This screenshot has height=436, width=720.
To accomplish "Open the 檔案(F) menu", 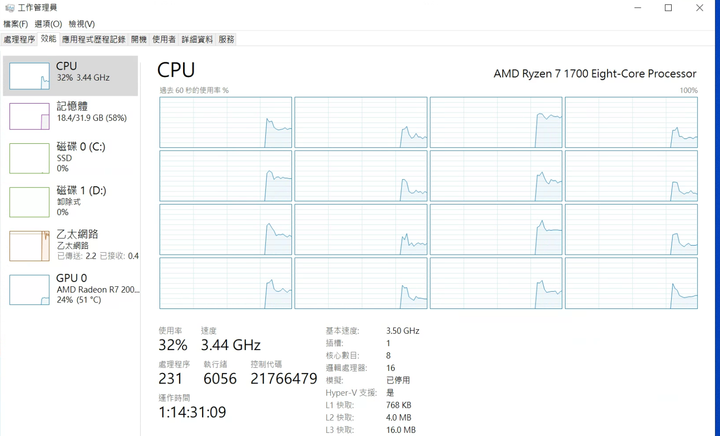I will (16, 24).
